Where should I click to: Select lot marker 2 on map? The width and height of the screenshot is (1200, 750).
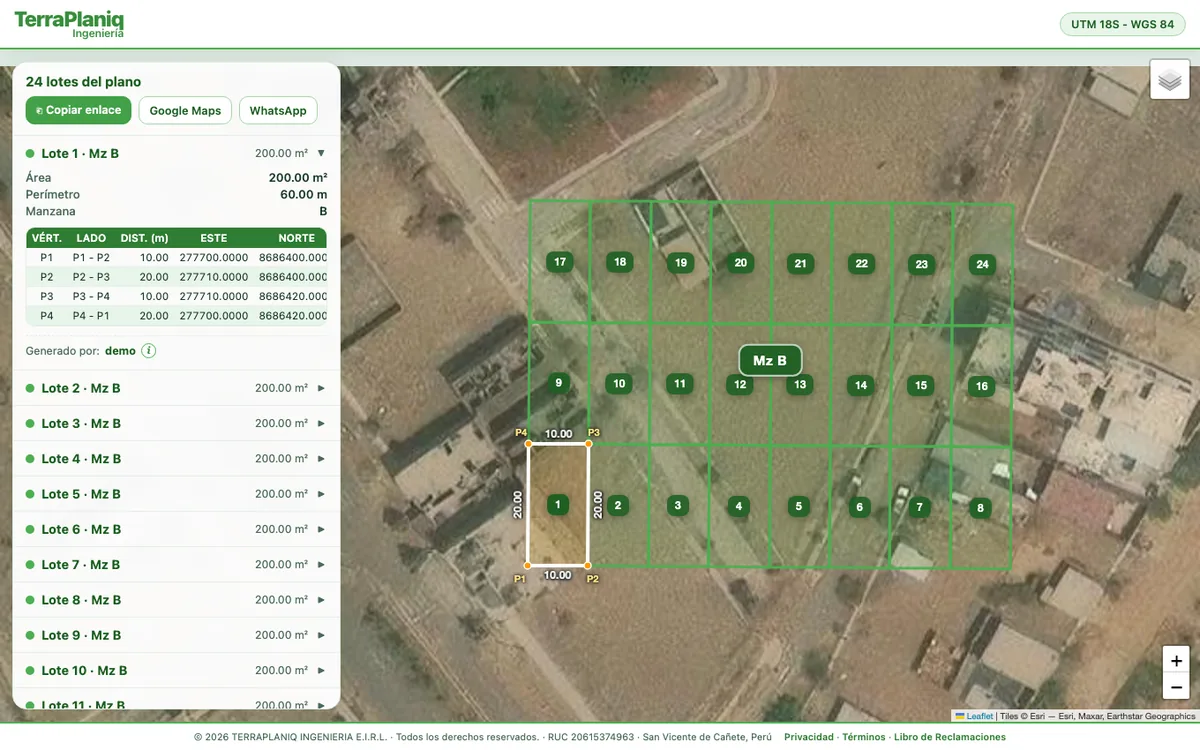618,505
